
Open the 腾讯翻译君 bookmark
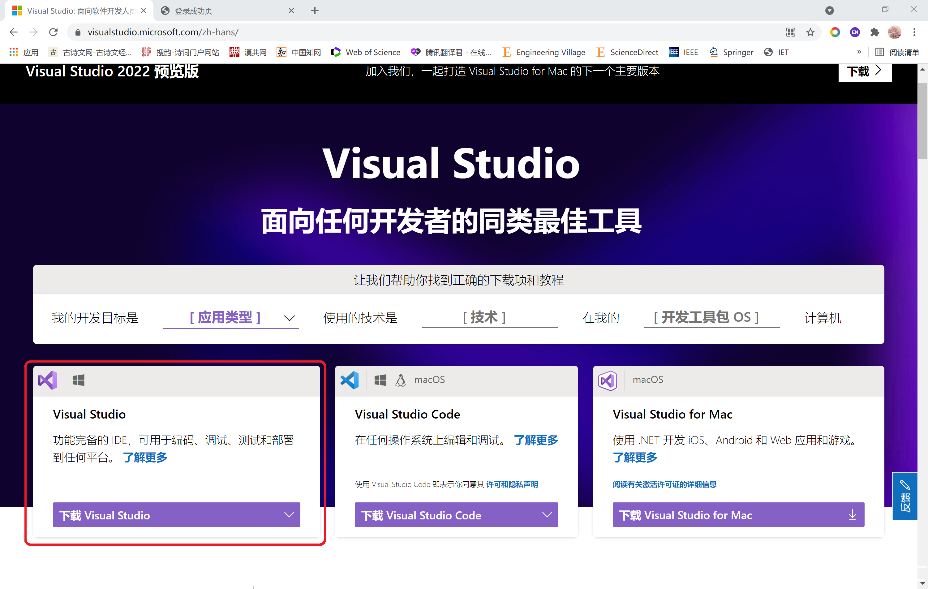451,52
